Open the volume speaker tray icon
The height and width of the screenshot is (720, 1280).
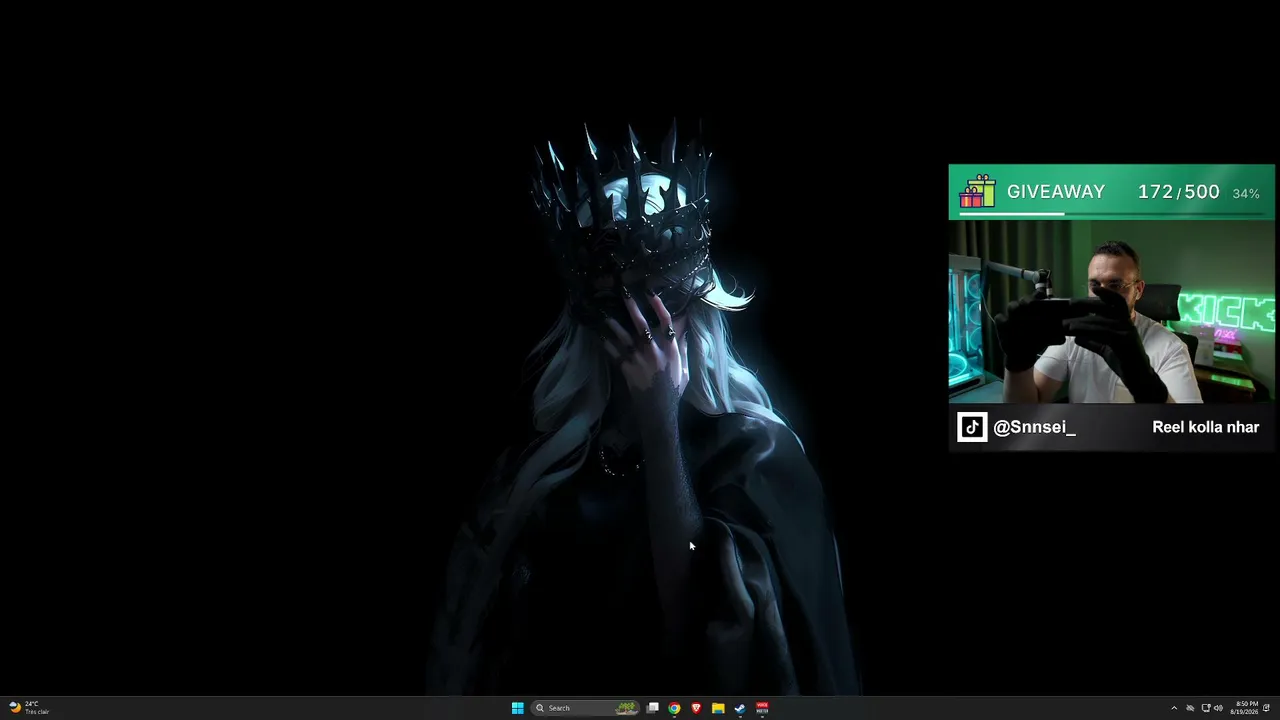coord(1218,708)
